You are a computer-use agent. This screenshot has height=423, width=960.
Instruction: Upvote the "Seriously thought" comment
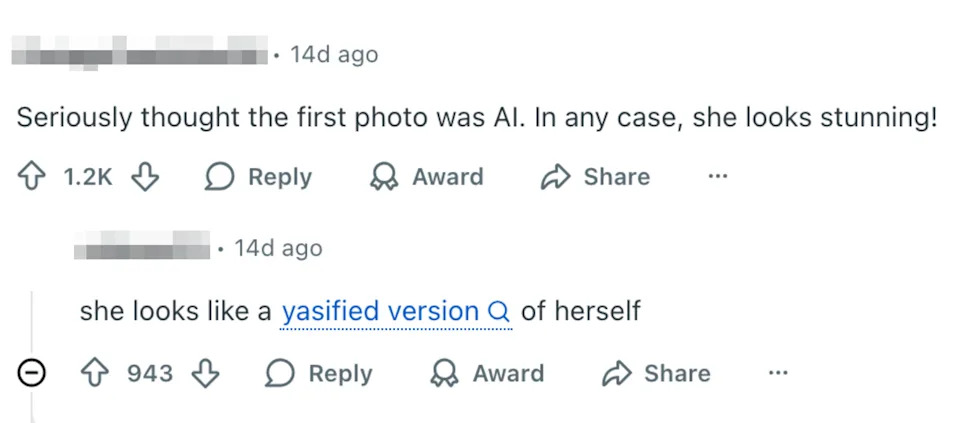[x=30, y=177]
